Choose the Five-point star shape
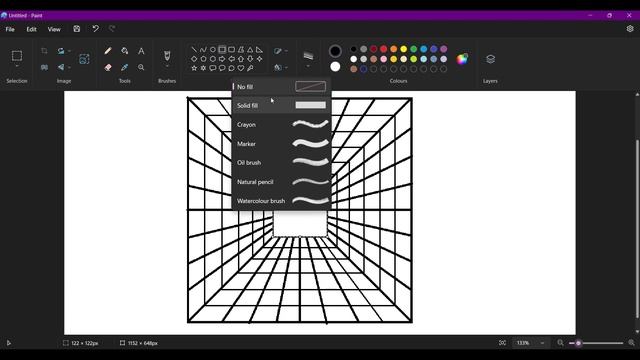Viewport: 640px width, 360px height. tap(194, 68)
